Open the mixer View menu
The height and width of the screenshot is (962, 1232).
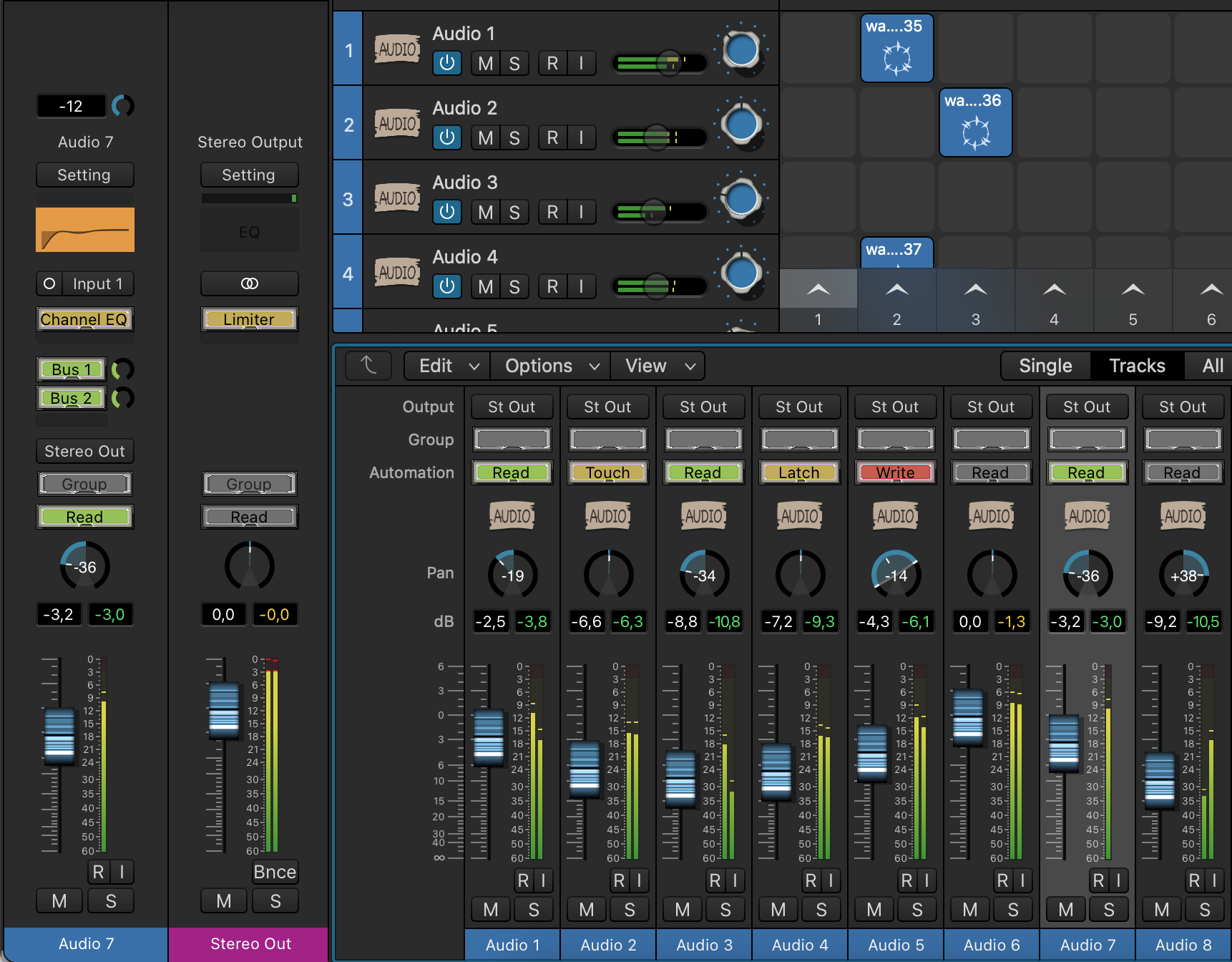coord(658,366)
